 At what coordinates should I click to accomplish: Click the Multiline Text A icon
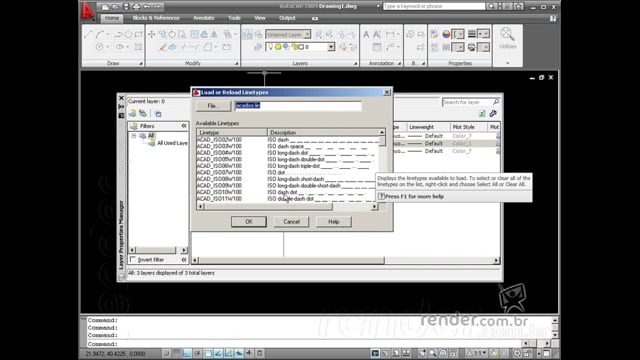366,35
